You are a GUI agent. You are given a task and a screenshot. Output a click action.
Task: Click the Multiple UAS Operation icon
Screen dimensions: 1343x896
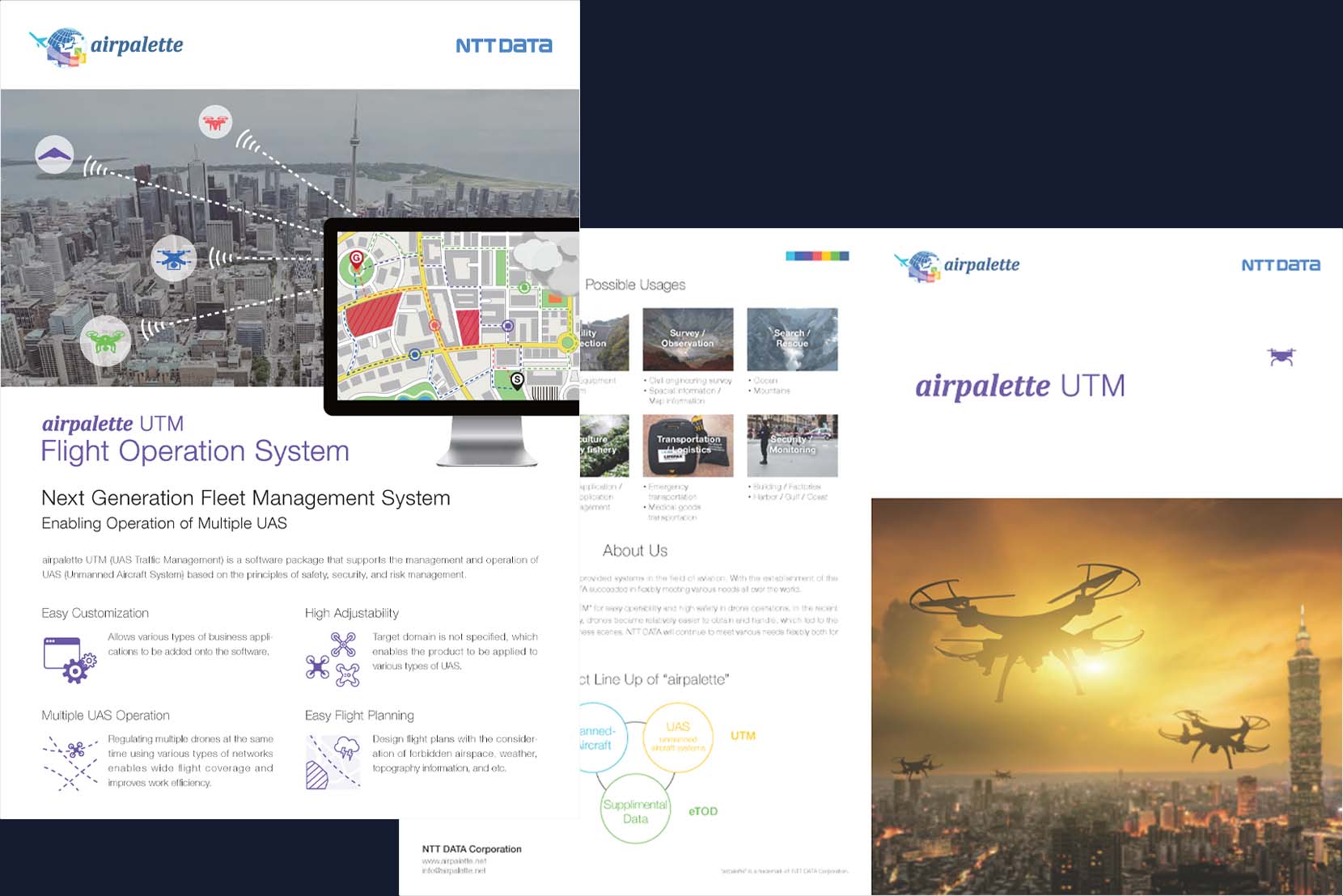click(x=70, y=763)
